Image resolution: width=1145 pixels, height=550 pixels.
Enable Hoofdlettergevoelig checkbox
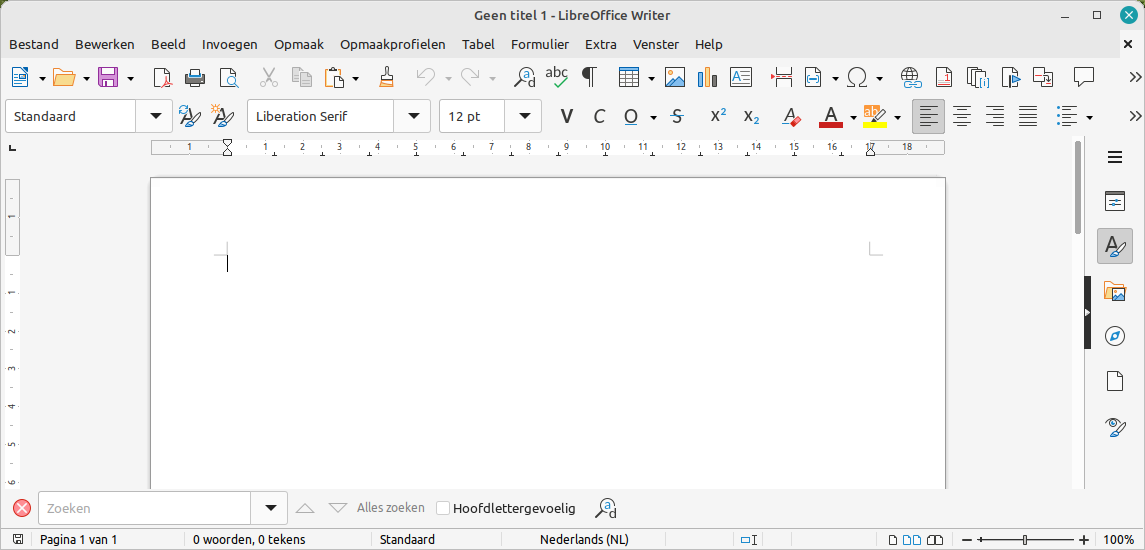(x=443, y=508)
